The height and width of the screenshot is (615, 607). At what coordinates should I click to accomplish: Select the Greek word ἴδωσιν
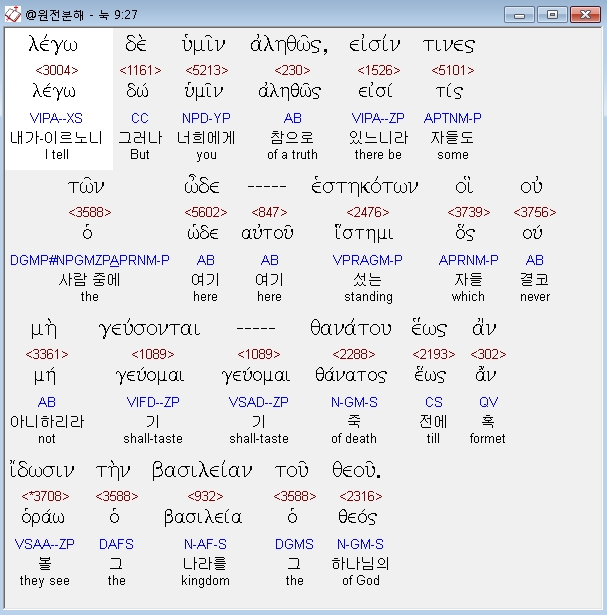pos(42,471)
